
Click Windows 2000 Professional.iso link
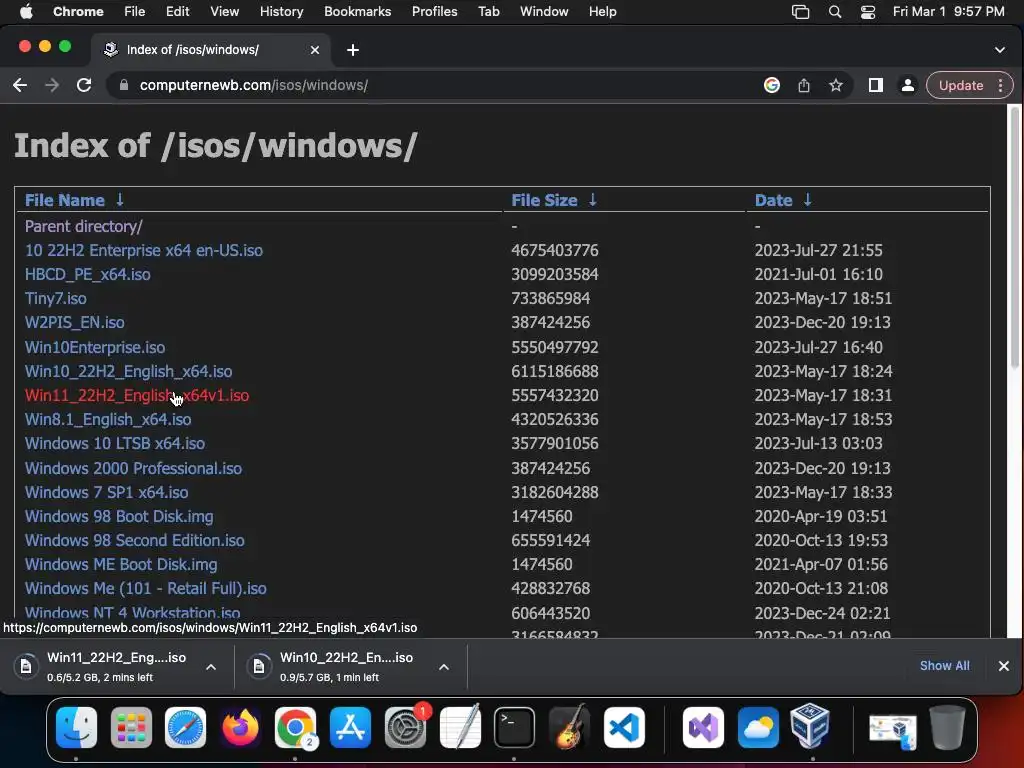tap(133, 468)
